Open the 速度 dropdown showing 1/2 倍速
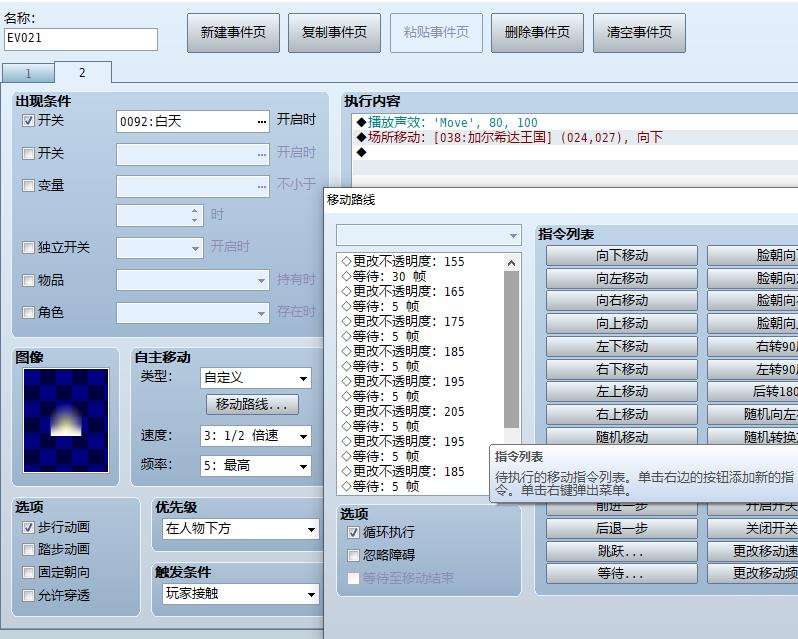The height and width of the screenshot is (639, 798). coord(256,436)
